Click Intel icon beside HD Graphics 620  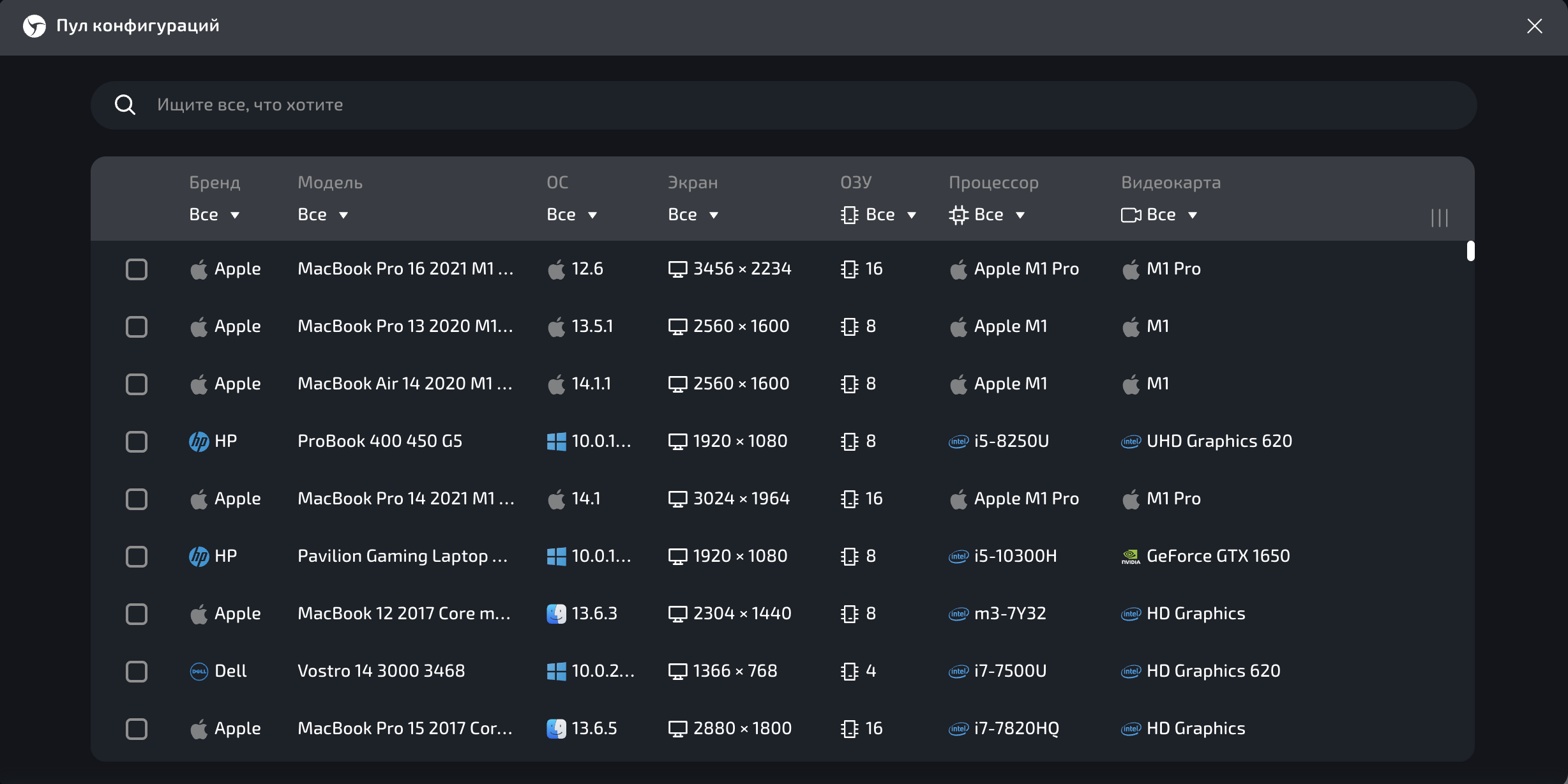click(1131, 671)
